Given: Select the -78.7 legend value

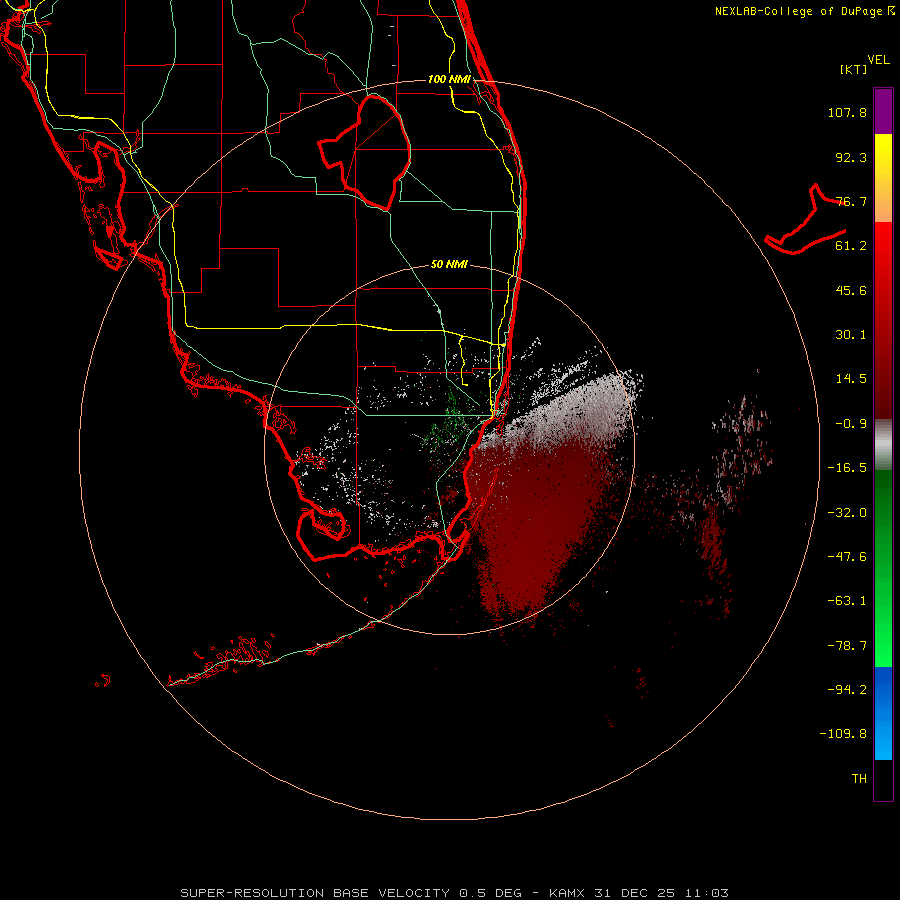Looking at the screenshot, I should click(847, 646).
